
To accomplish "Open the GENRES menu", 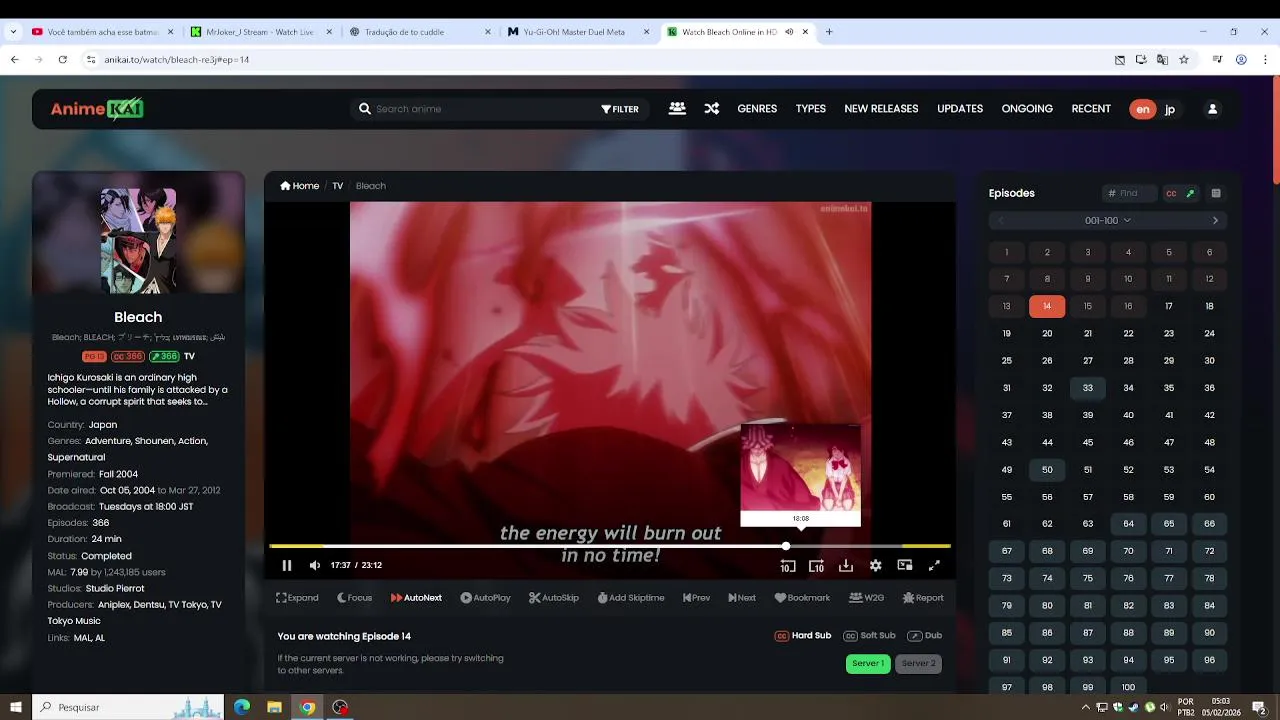I will pos(757,109).
